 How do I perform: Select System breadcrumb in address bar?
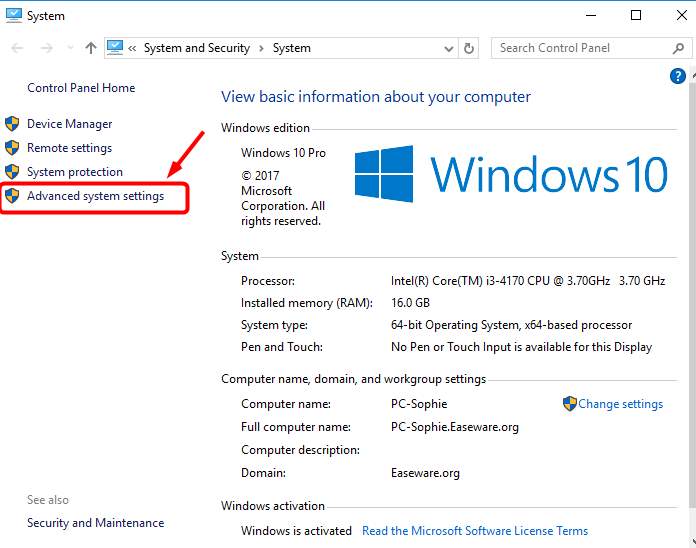click(x=292, y=48)
